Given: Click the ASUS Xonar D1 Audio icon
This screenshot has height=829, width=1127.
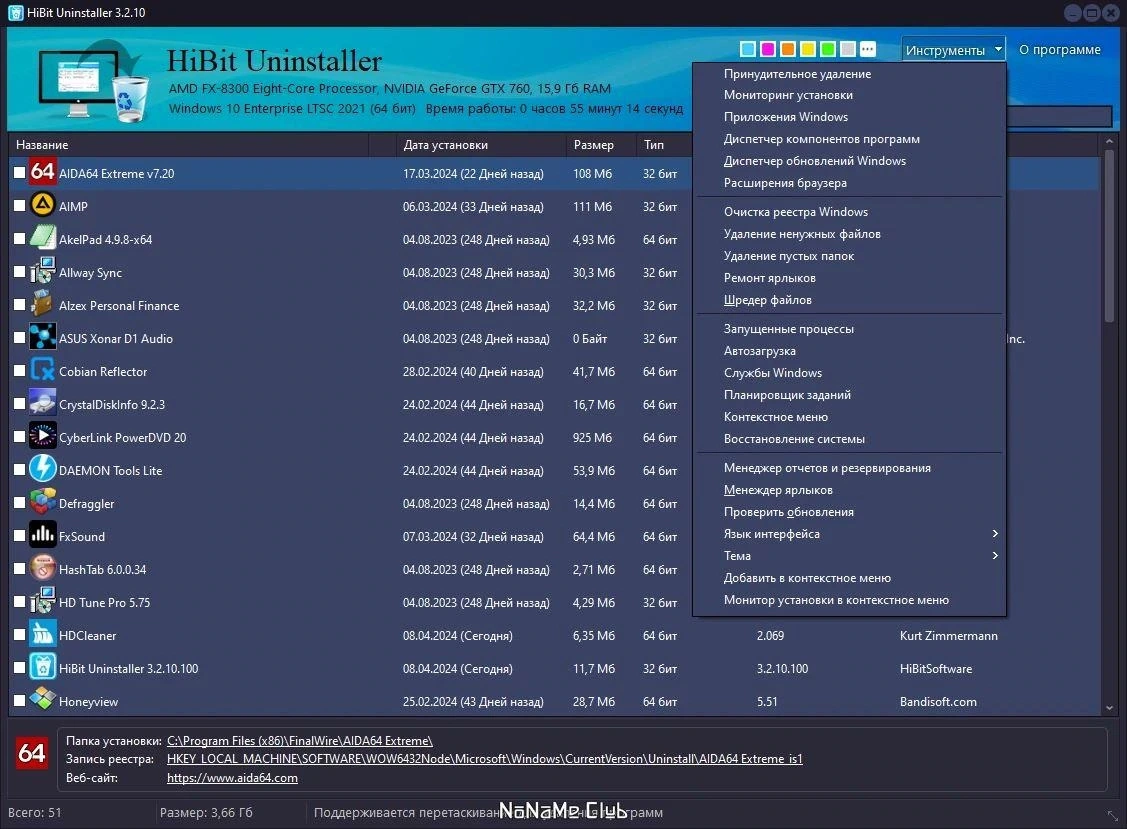Looking at the screenshot, I should (42, 338).
